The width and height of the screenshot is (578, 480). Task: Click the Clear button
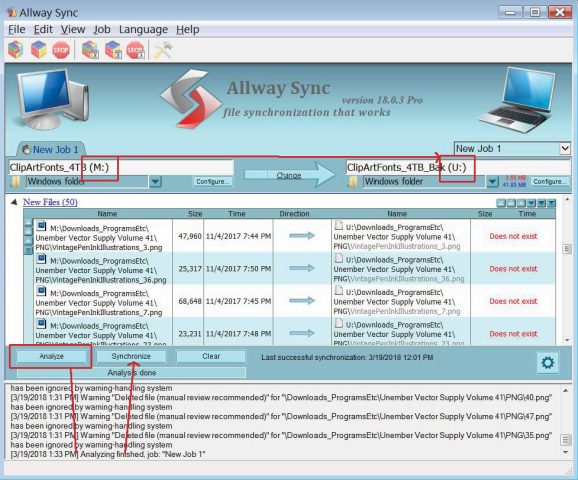coord(211,356)
